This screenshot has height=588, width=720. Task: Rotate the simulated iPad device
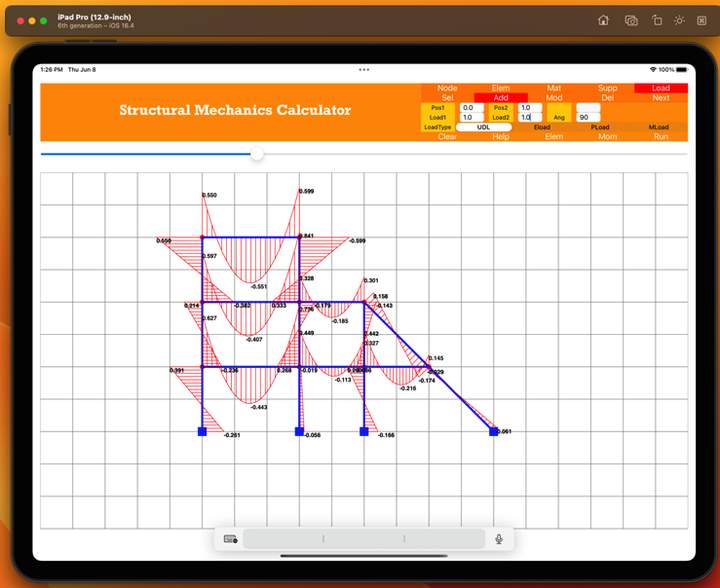point(657,21)
